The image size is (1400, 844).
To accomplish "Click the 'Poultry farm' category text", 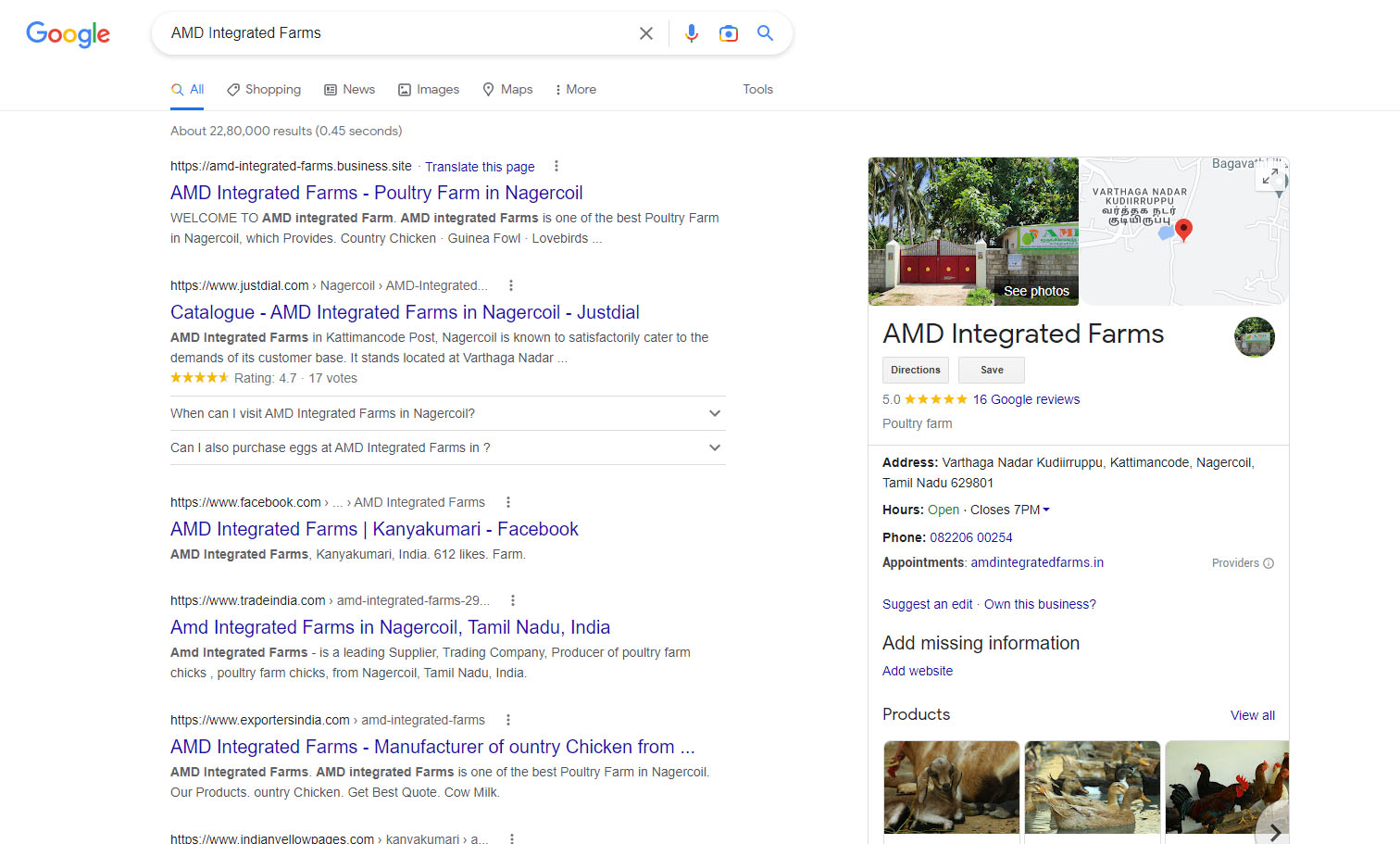I will [917, 423].
